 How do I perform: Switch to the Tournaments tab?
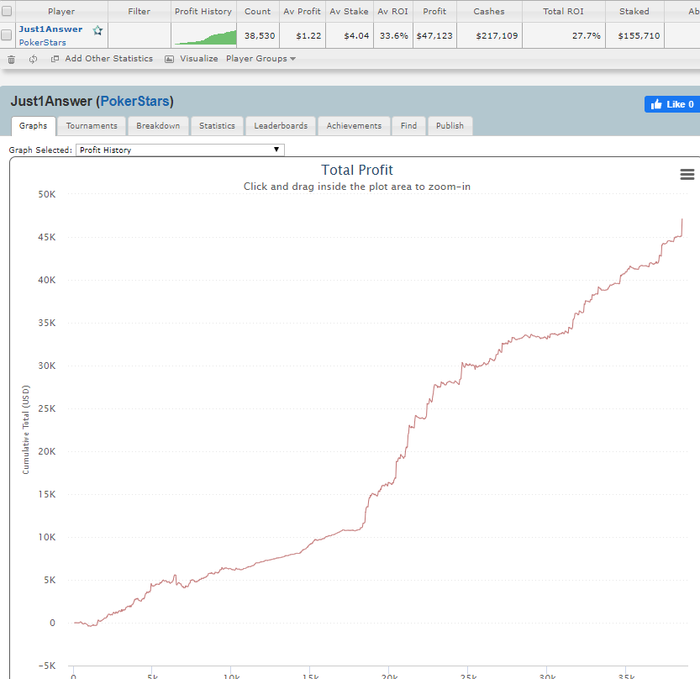pyautogui.click(x=92, y=126)
